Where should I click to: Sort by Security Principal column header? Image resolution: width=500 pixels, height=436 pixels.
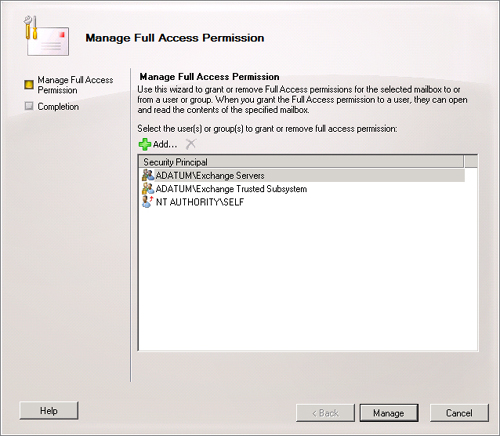(301, 162)
